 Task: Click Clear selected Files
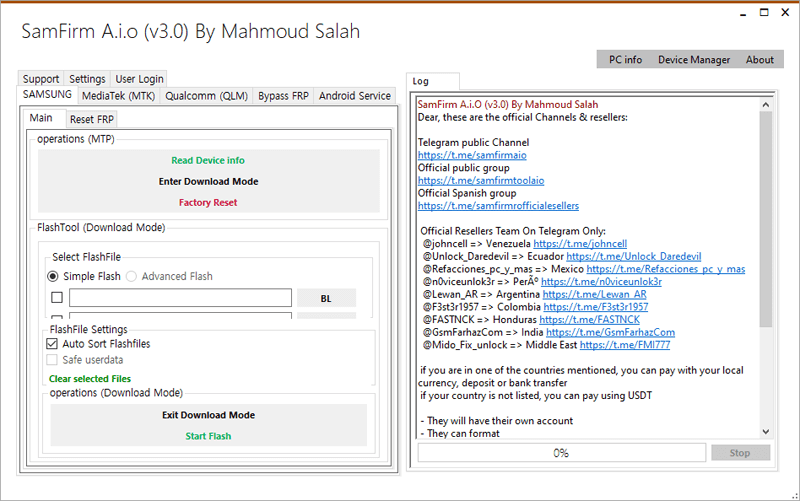90,379
